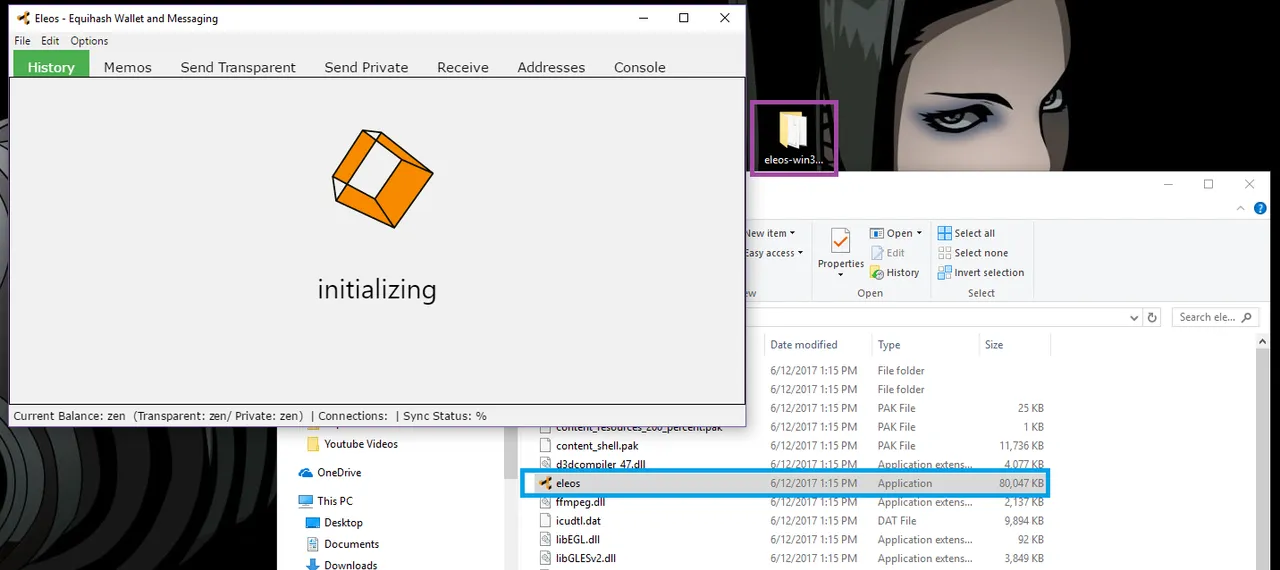
Task: Click the Explorer Help question mark icon
Action: click(x=1260, y=209)
